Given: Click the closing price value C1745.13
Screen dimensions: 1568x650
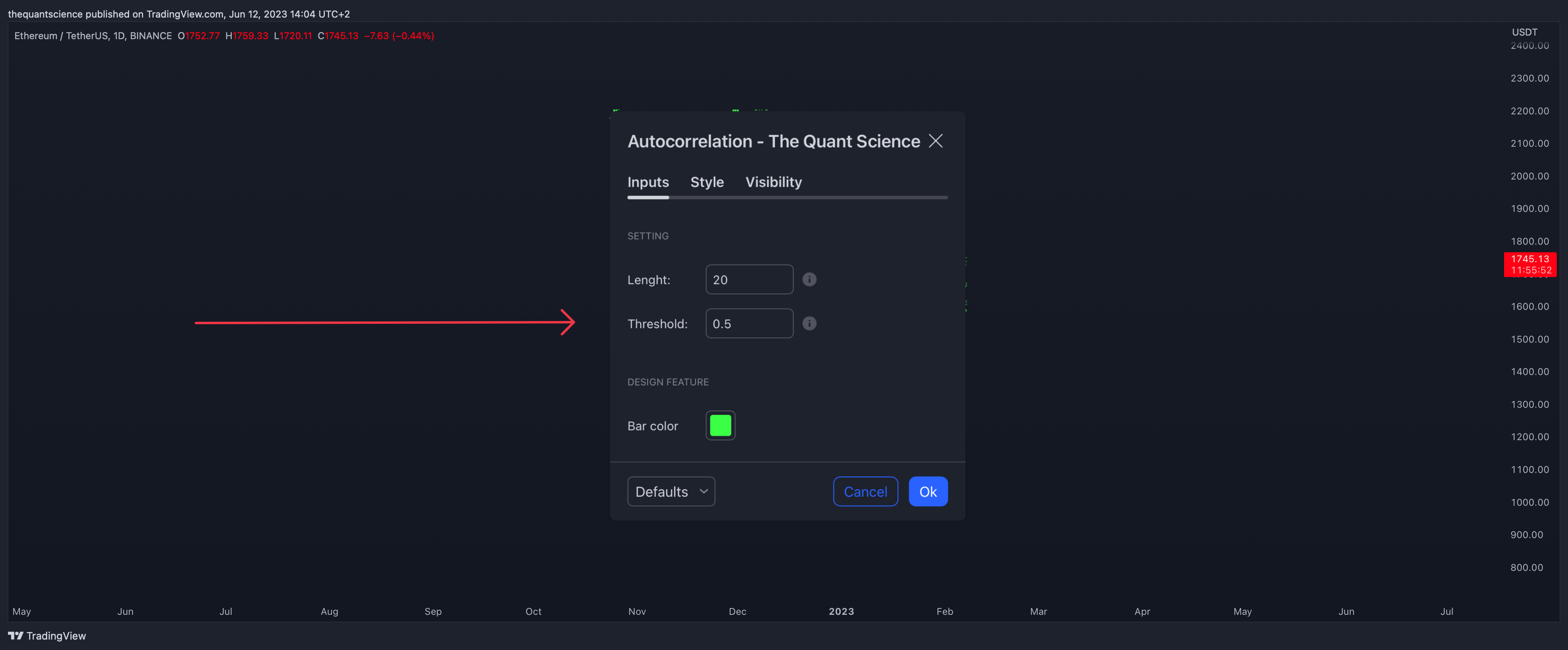Looking at the screenshot, I should [338, 36].
